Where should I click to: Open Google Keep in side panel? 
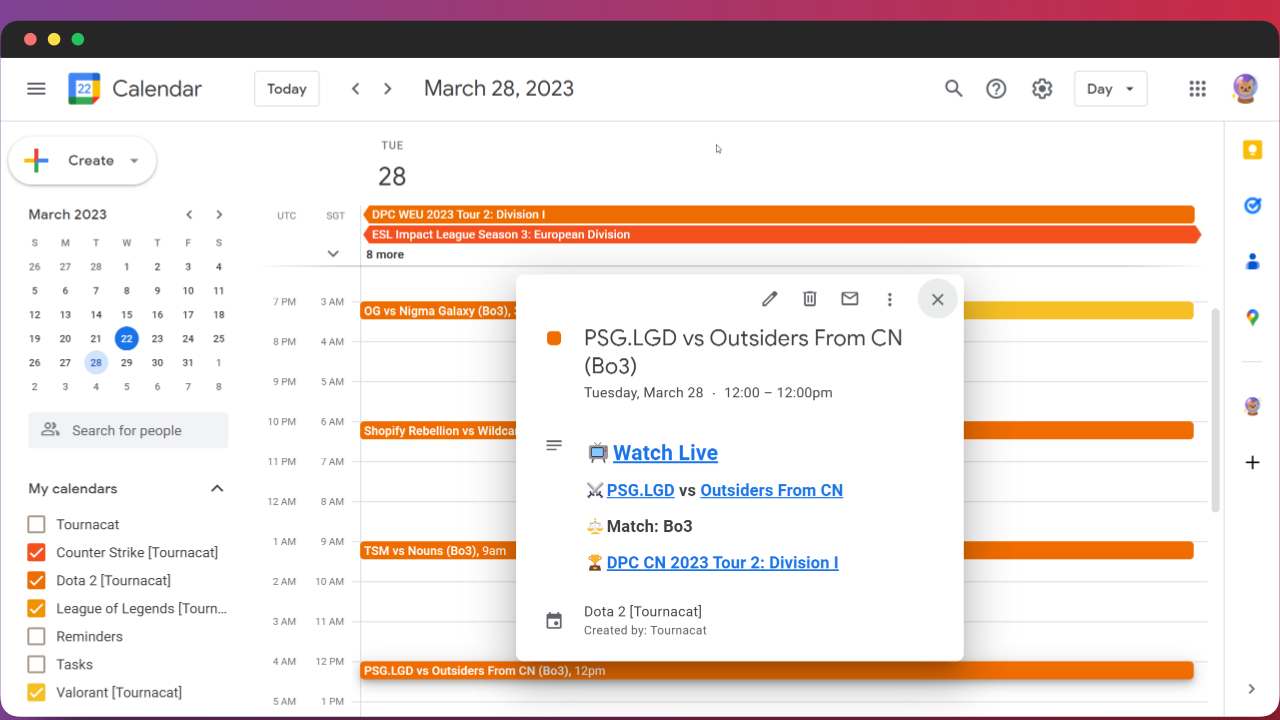tap(1252, 150)
